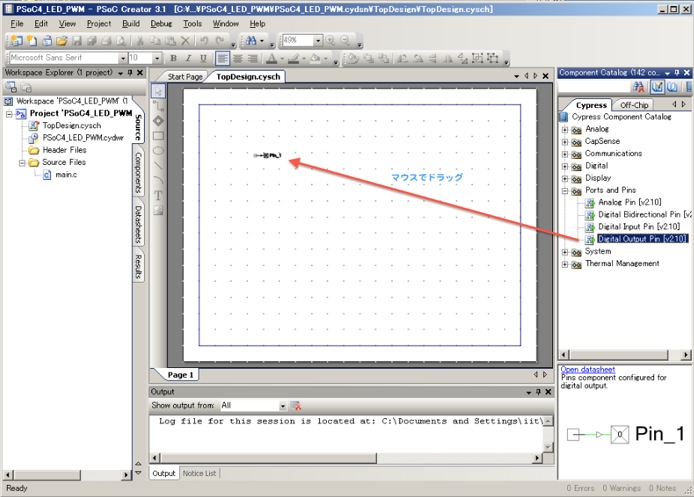694x497 pixels.
Task: Expand the Analog component category
Action: 566,129
